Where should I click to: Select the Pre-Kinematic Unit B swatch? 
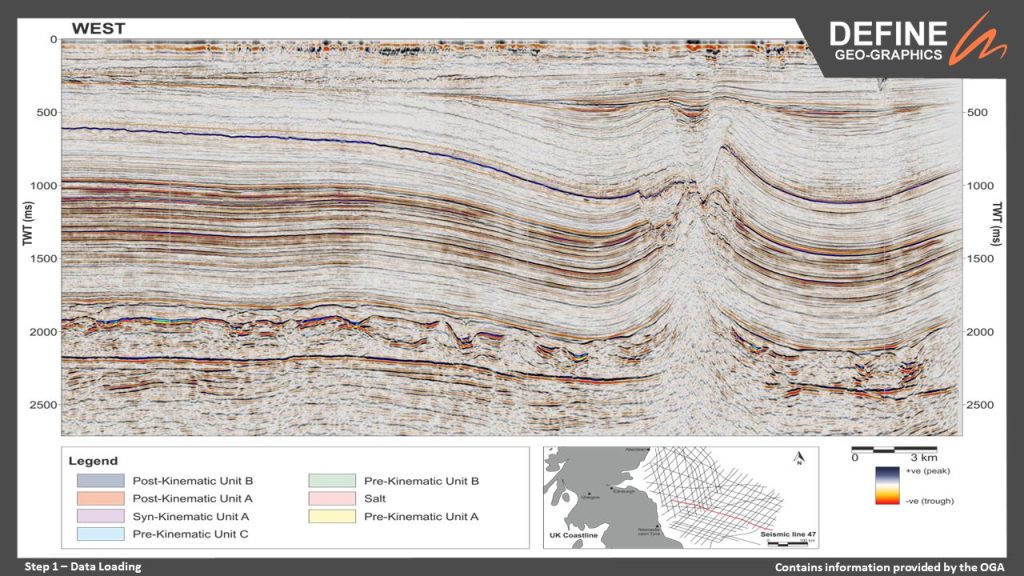331,481
